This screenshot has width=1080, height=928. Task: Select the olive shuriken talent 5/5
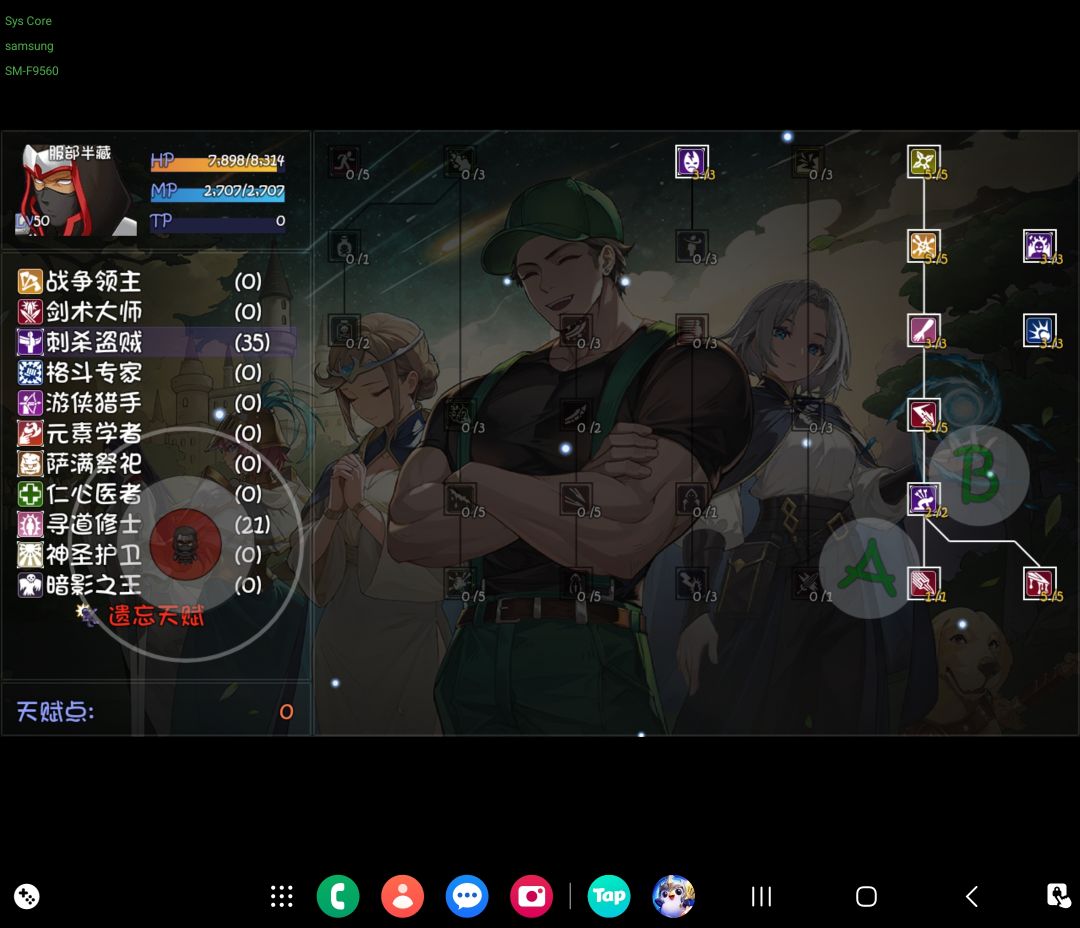click(x=924, y=162)
